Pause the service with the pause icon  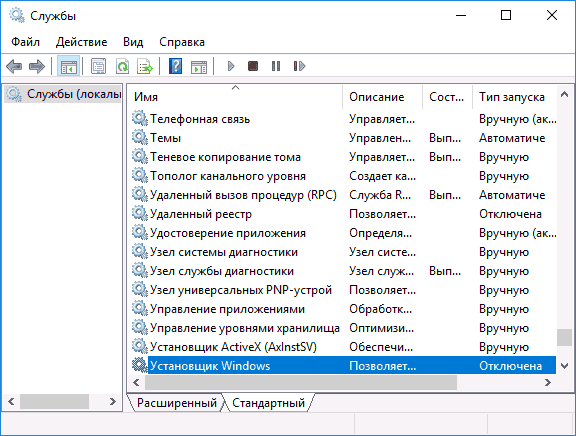coord(276,66)
